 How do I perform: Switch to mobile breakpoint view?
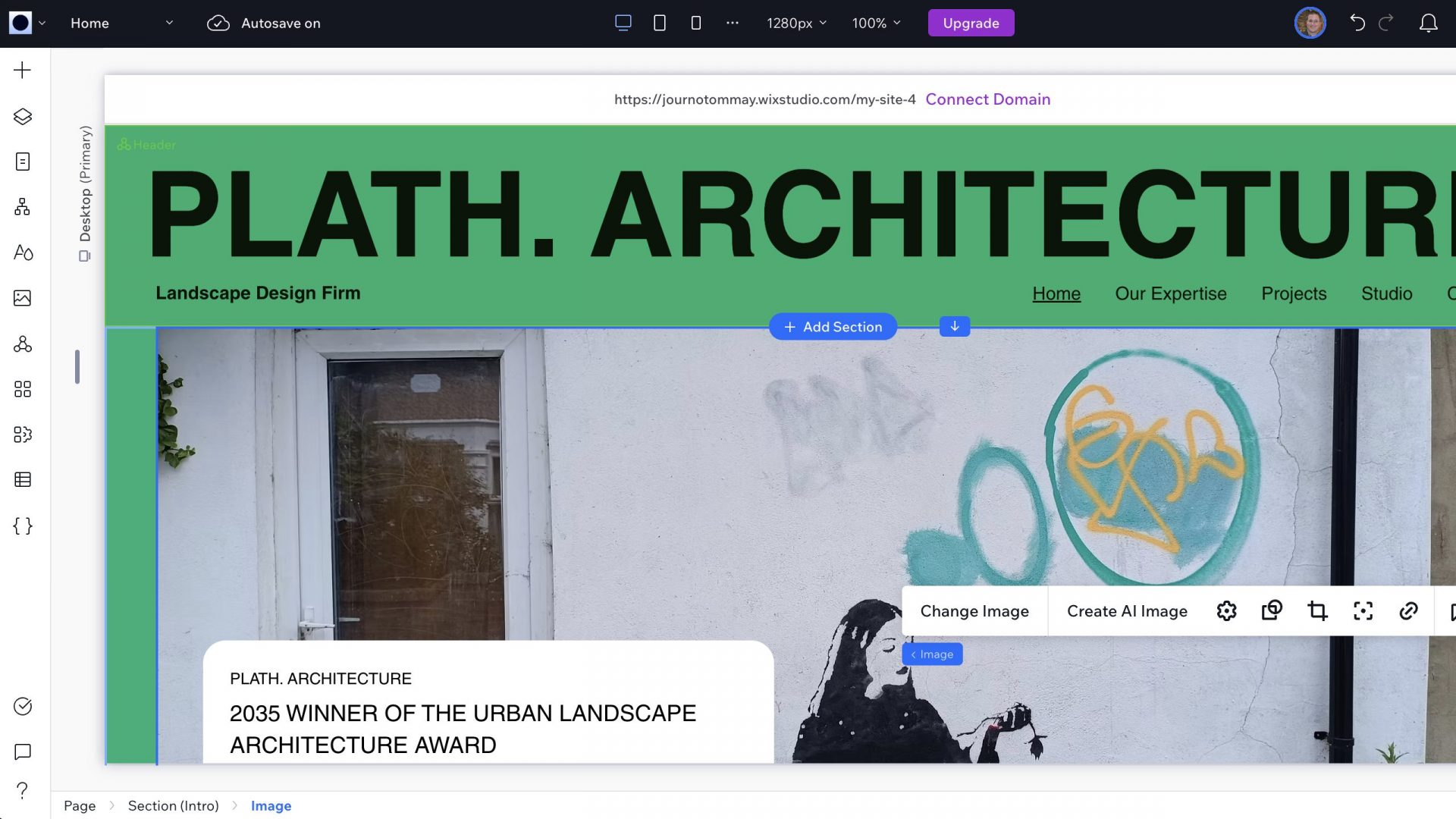[695, 24]
